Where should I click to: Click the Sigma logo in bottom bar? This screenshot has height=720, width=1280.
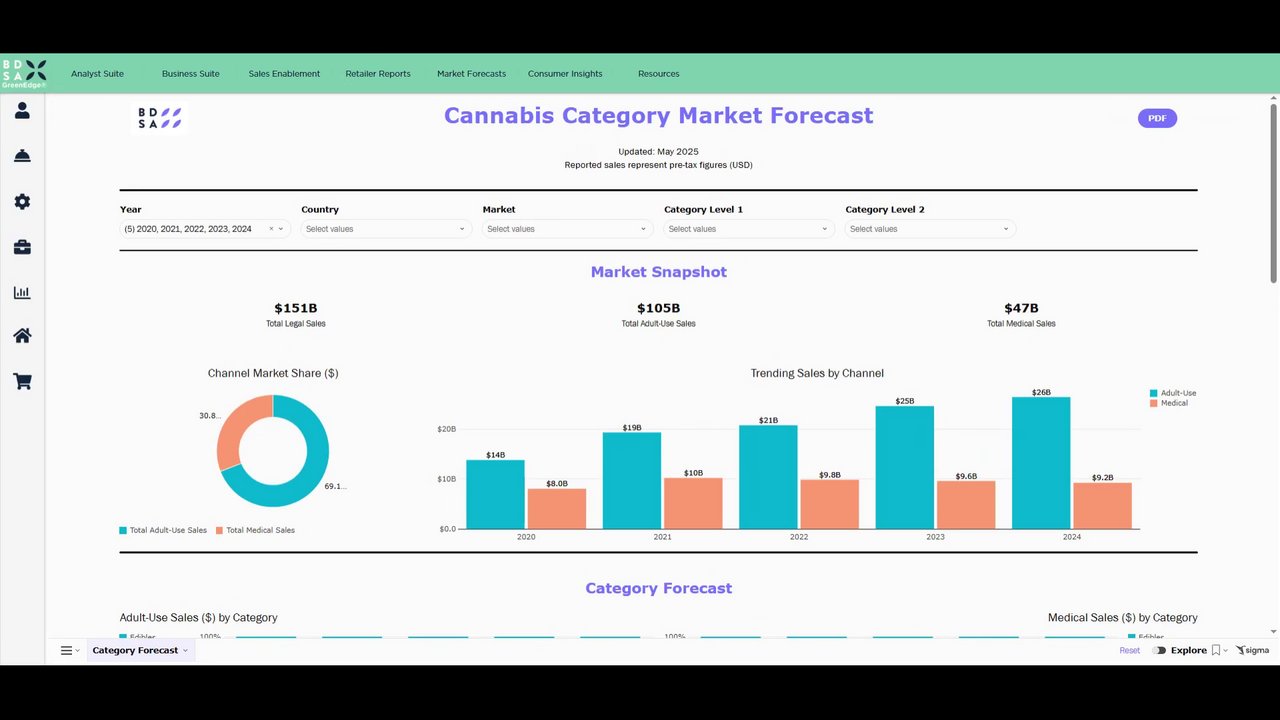click(x=1252, y=650)
